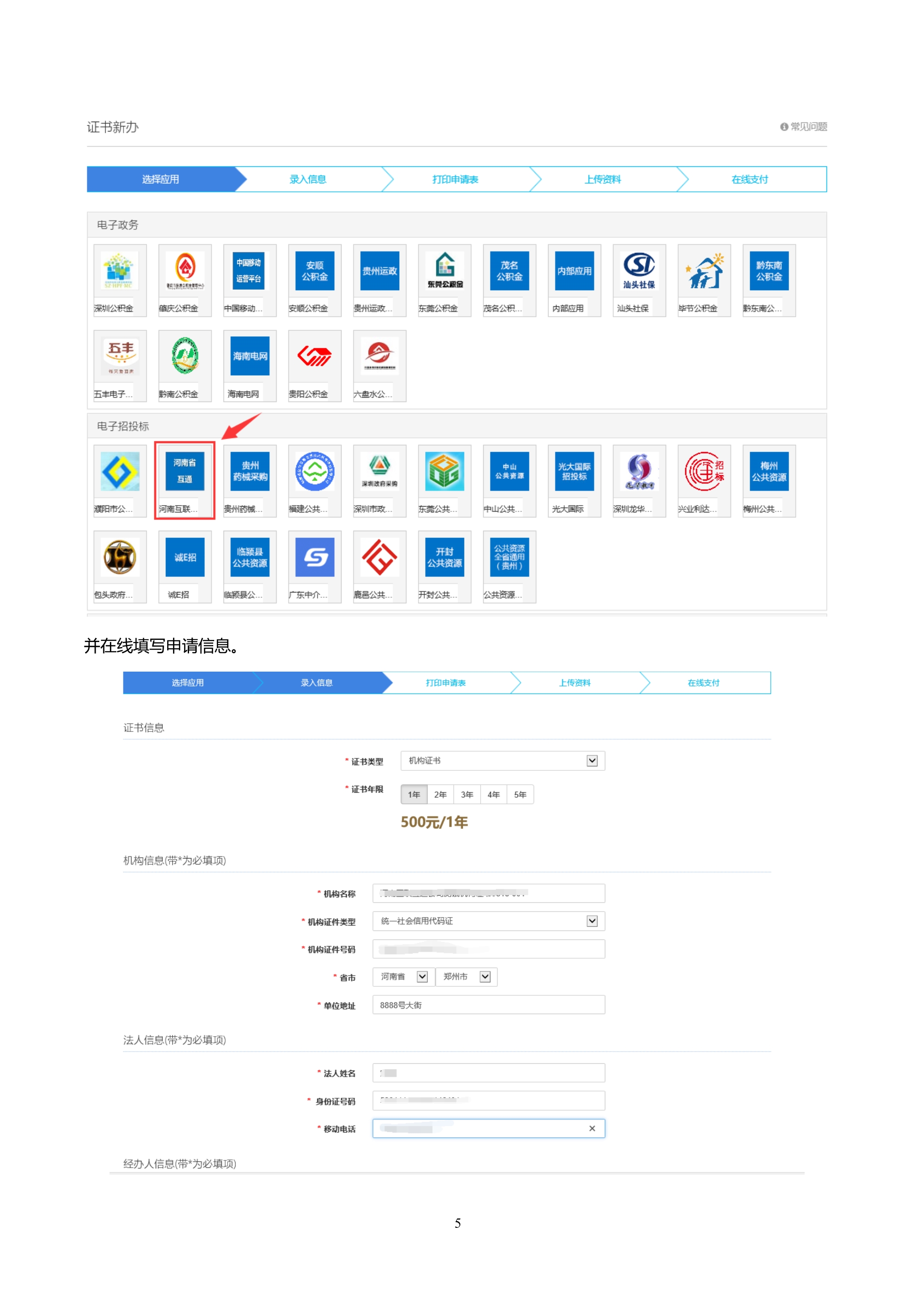Open the 证书类型 dropdown showing 机构证书
Viewport: 924px width, 1307px height.
[x=503, y=761]
